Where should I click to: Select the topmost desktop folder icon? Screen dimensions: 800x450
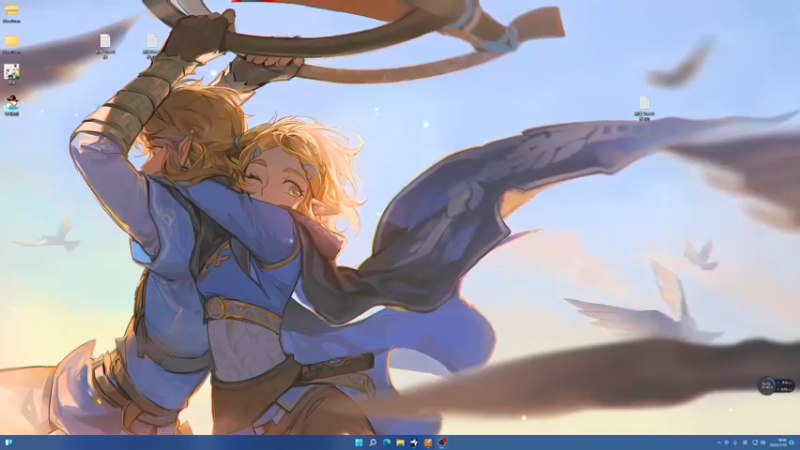coord(11,12)
